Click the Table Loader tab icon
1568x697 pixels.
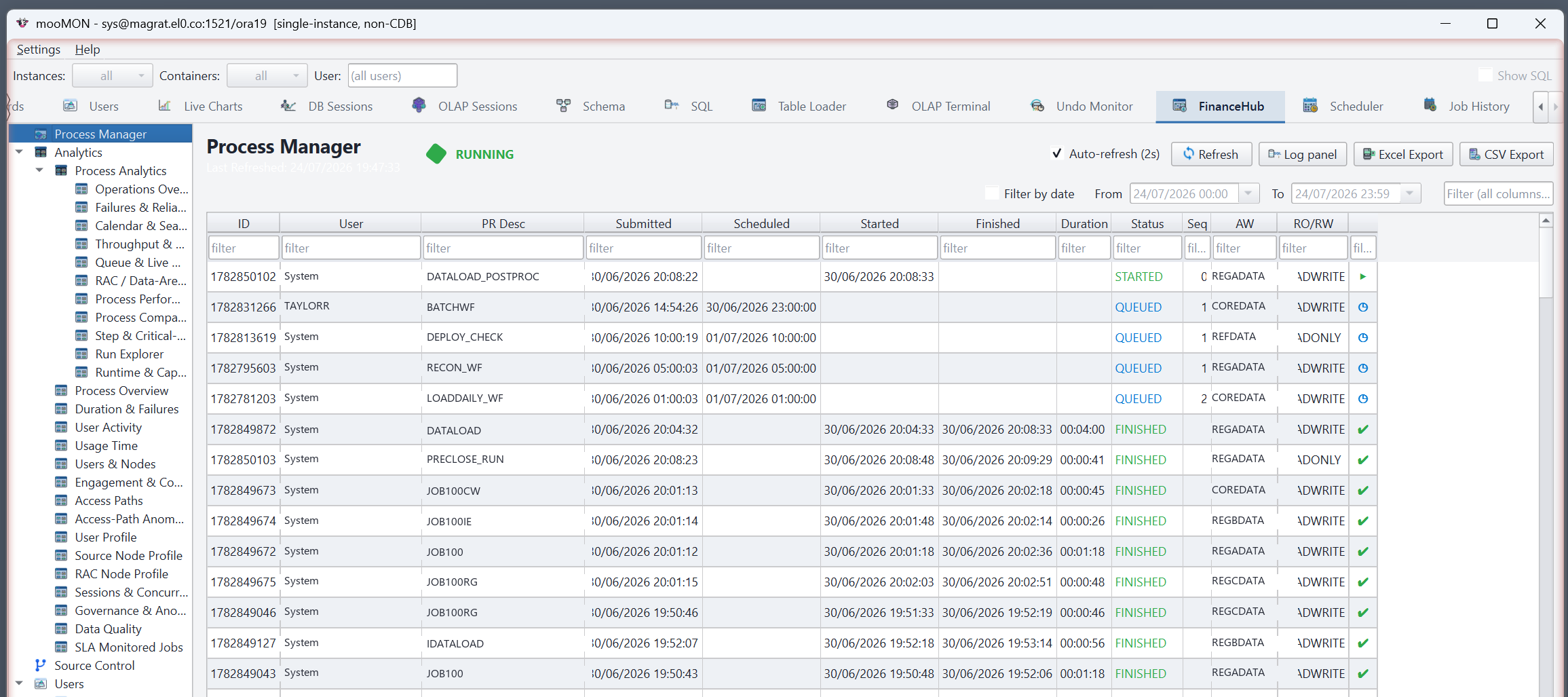[759, 106]
